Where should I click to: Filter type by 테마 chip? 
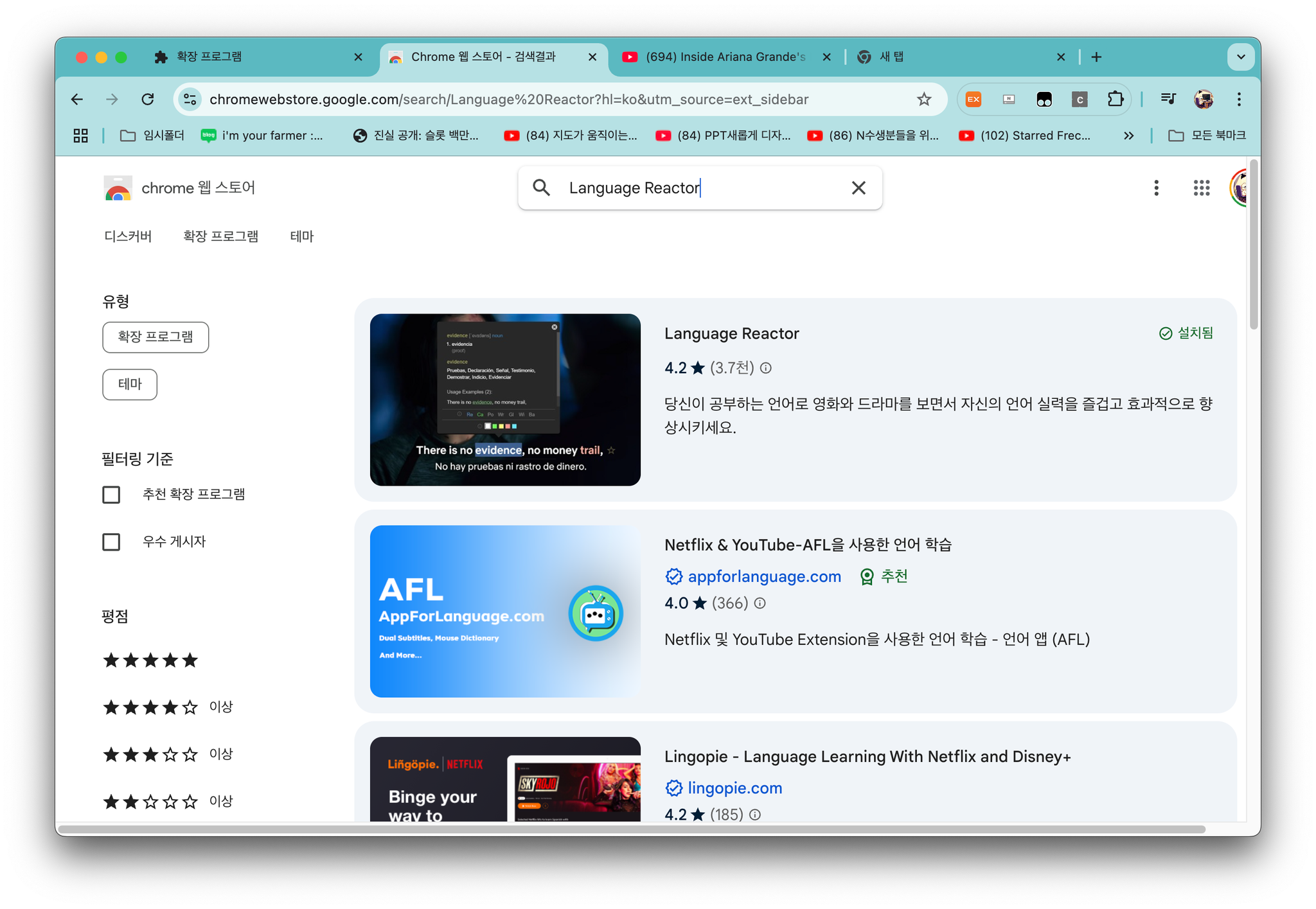[x=130, y=384]
